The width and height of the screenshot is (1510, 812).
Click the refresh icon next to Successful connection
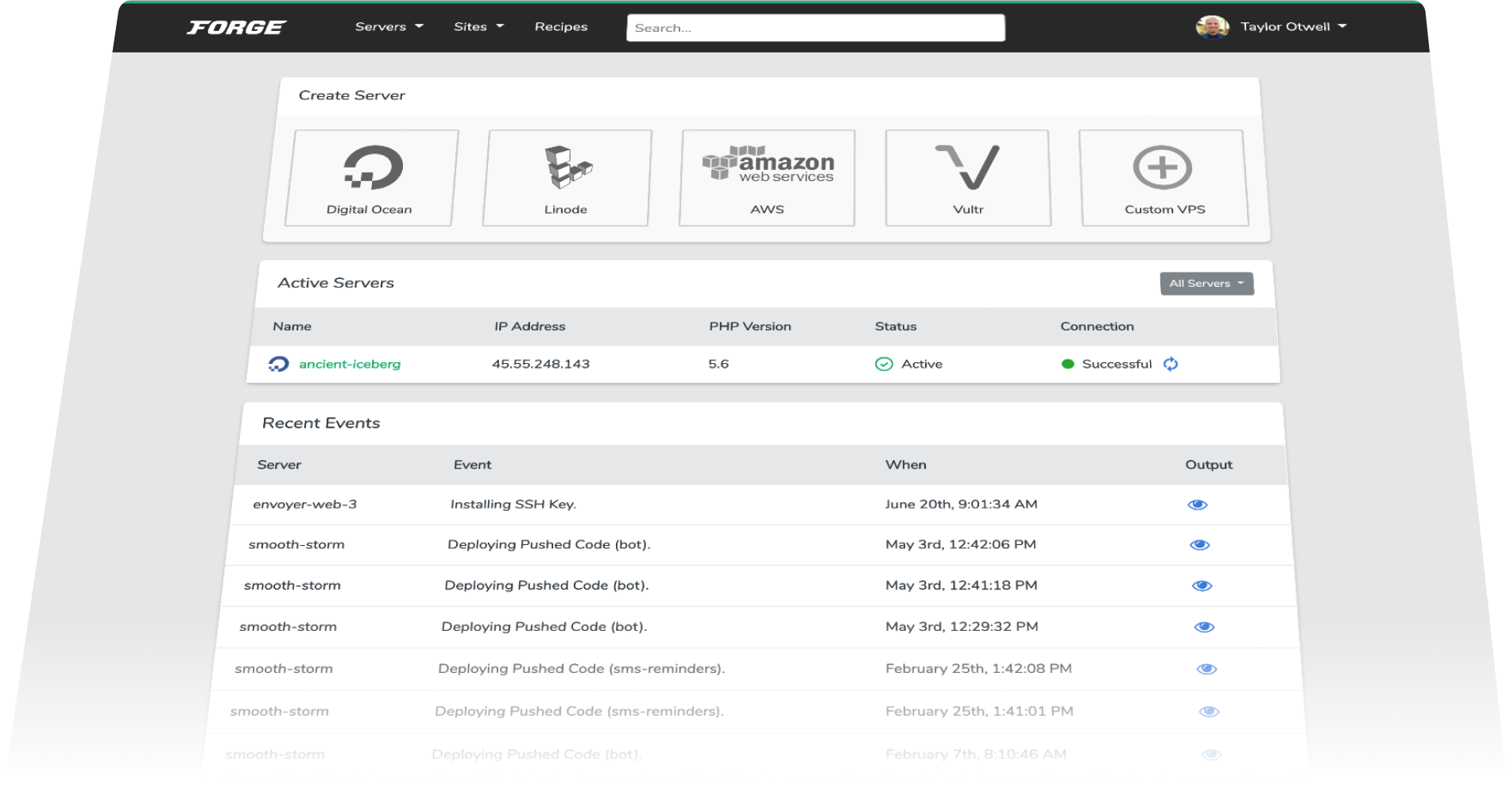click(1171, 364)
